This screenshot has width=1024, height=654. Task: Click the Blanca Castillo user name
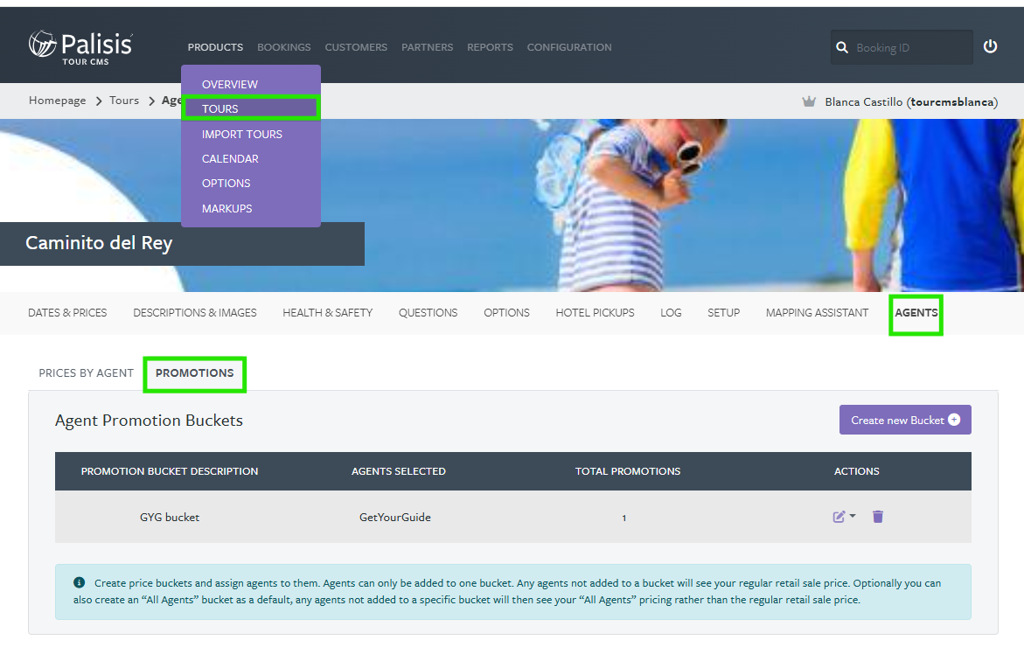click(x=911, y=102)
